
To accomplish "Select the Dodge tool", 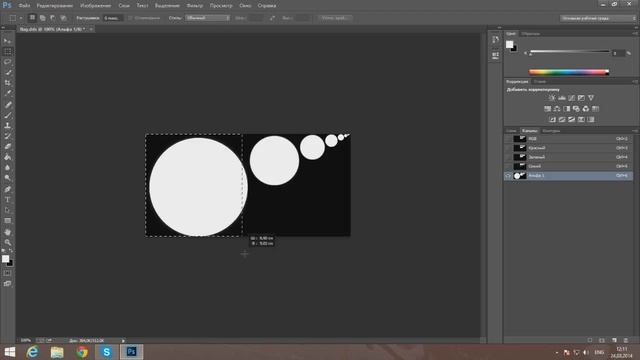I will coord(7,178).
